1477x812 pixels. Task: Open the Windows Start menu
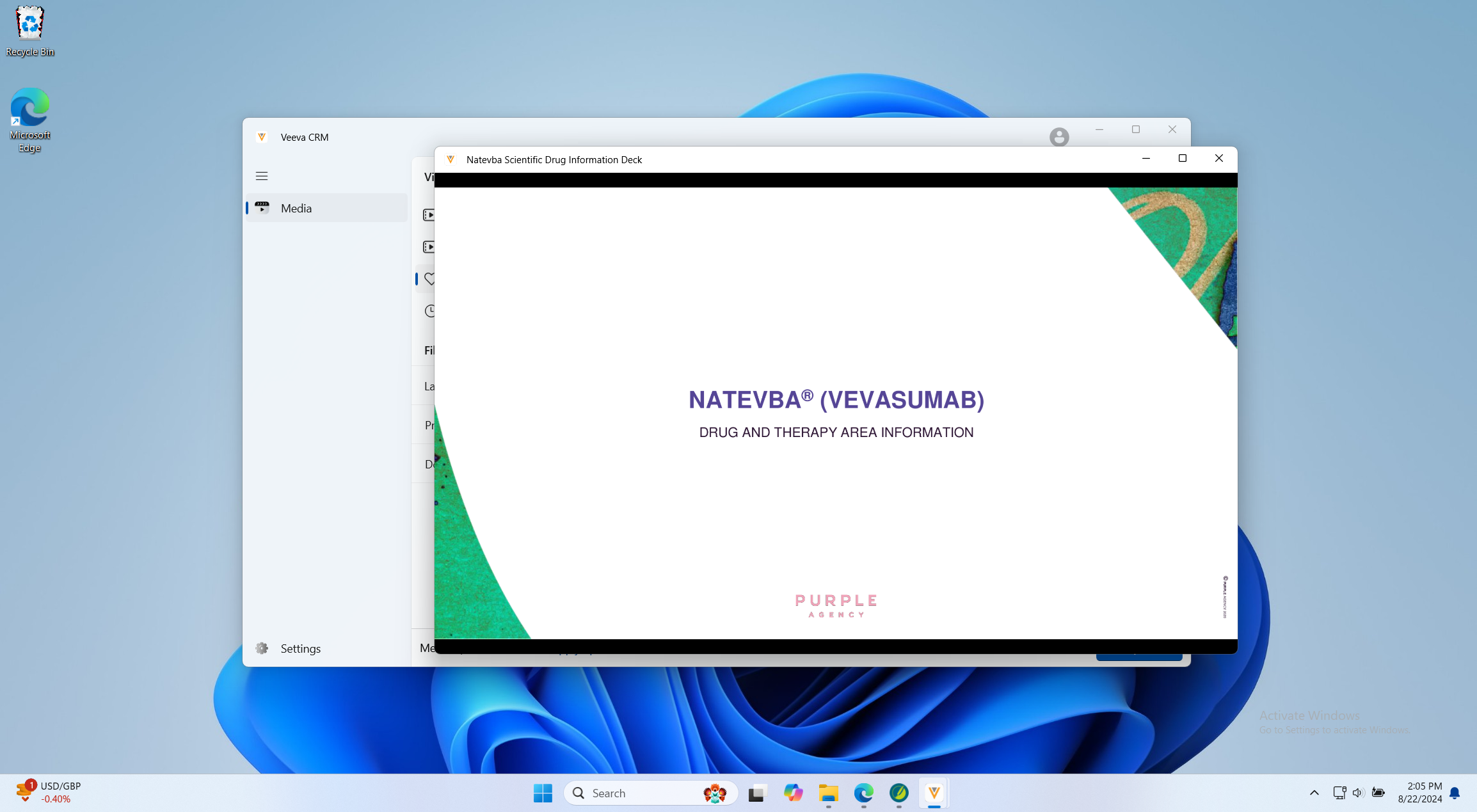(x=543, y=793)
